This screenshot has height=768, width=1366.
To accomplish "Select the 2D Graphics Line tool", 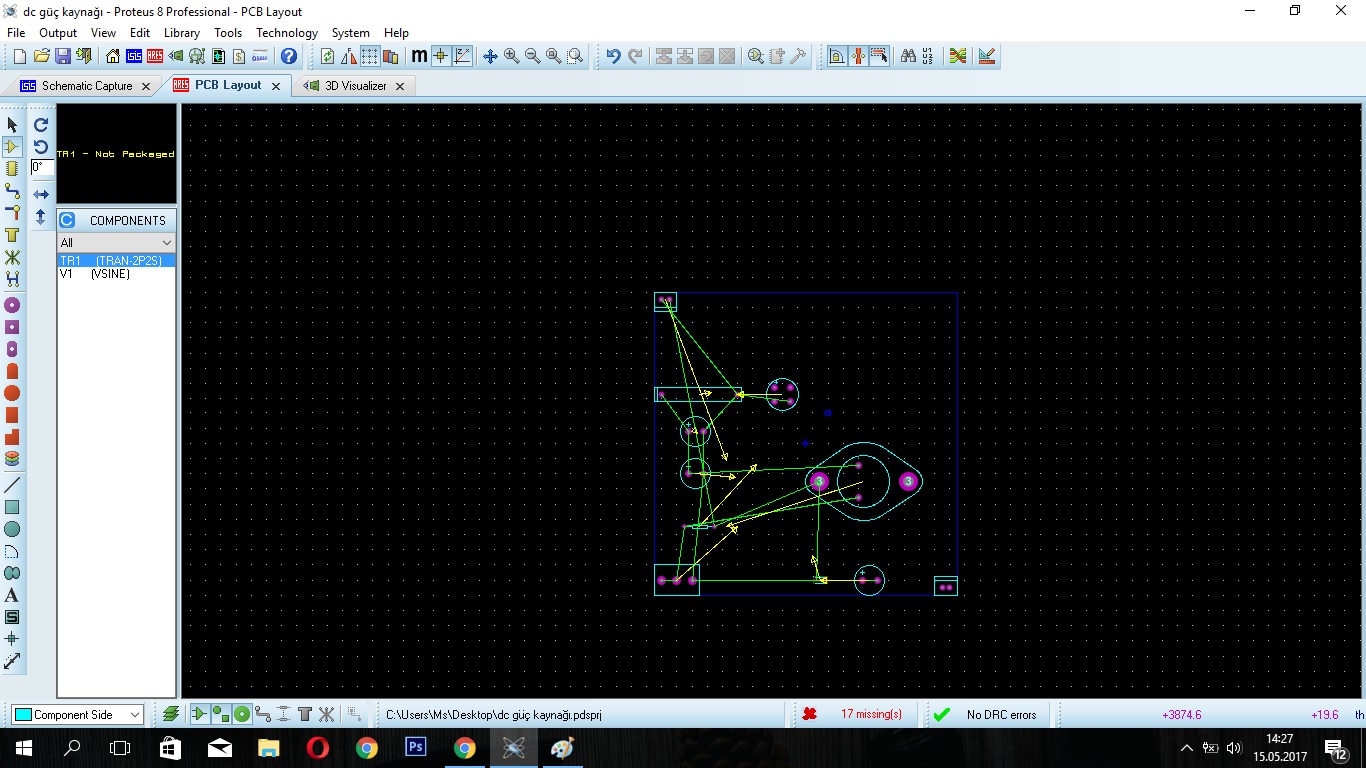I will pyautogui.click(x=12, y=485).
